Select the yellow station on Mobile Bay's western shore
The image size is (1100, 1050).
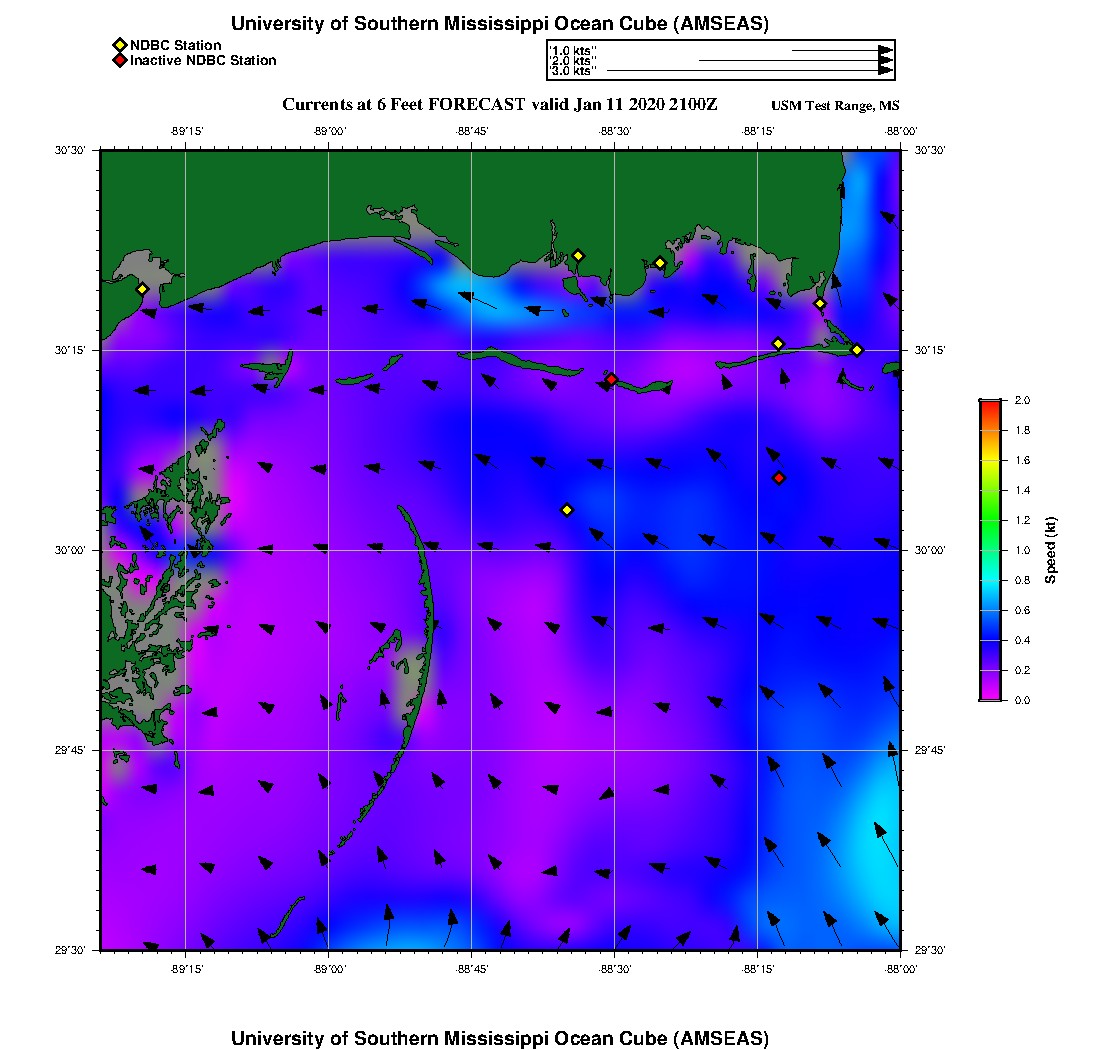click(820, 304)
